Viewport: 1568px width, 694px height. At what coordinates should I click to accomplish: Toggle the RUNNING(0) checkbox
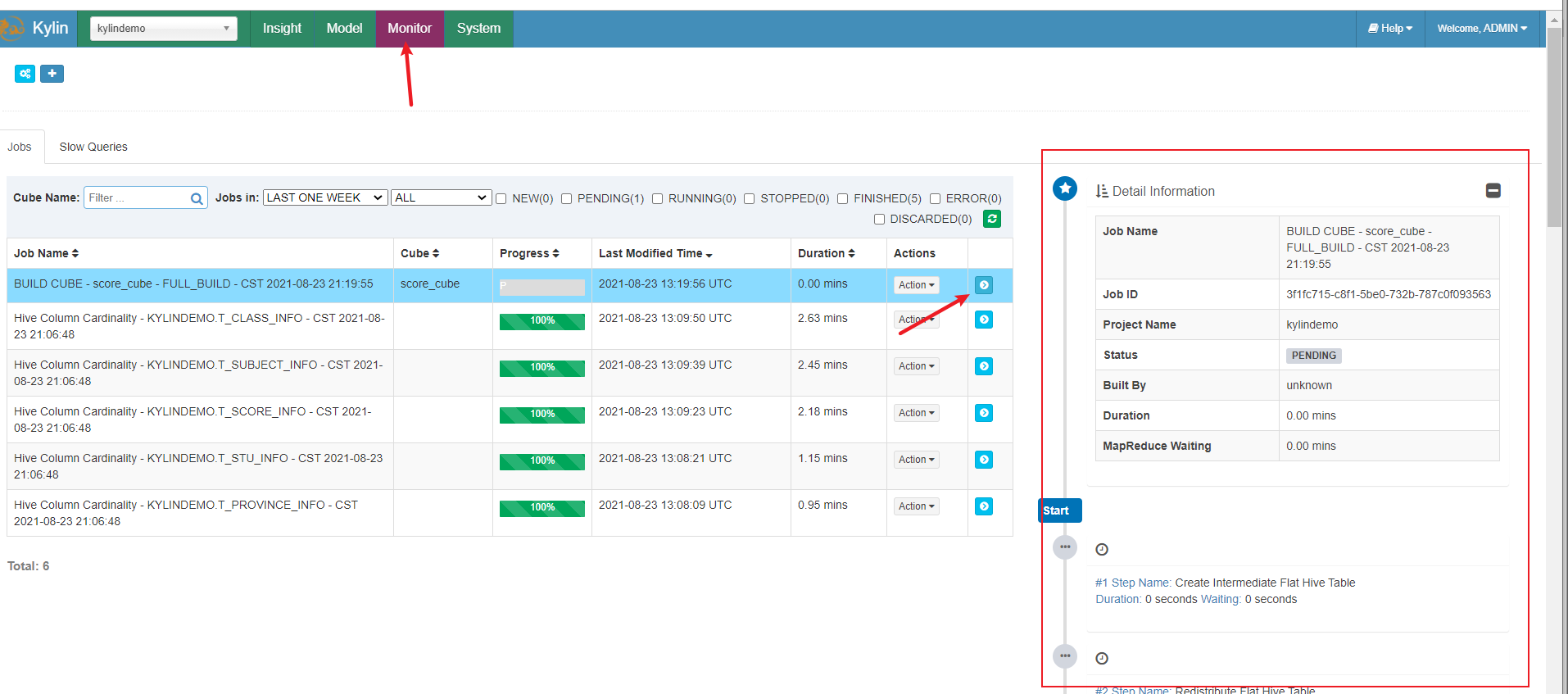pyautogui.click(x=657, y=198)
